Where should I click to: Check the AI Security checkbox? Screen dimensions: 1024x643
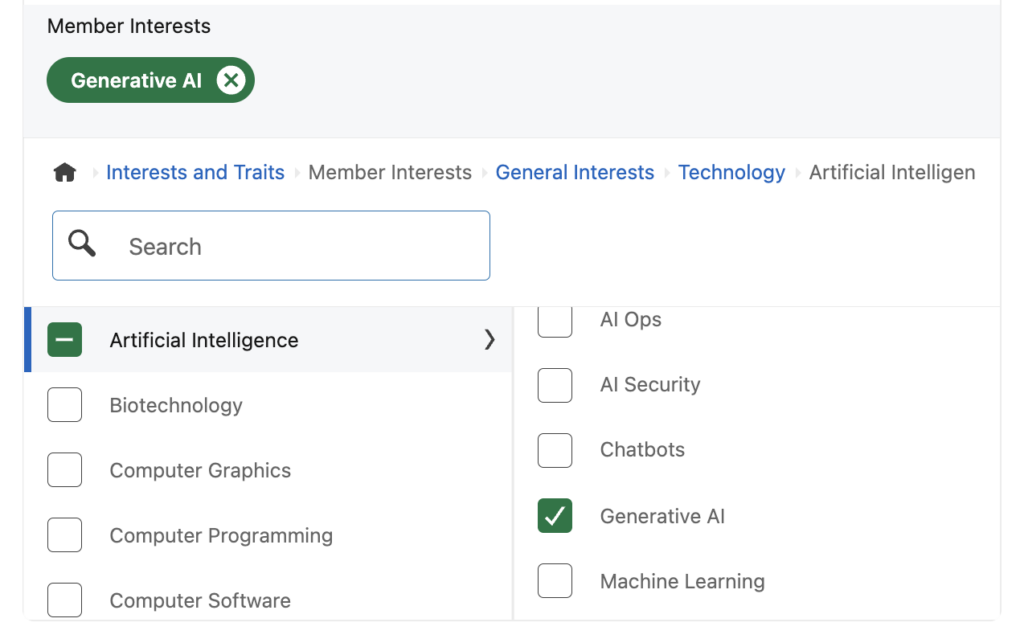coord(555,385)
